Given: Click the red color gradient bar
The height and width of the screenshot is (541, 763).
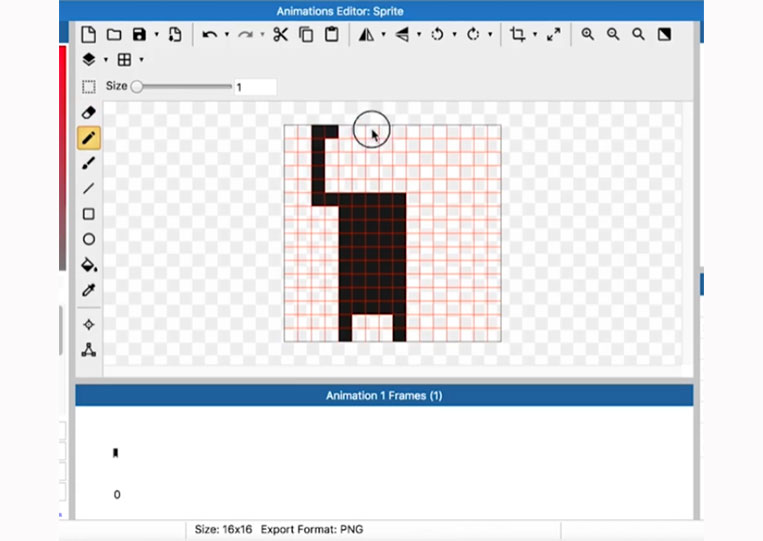Looking at the screenshot, I should (x=62, y=158).
